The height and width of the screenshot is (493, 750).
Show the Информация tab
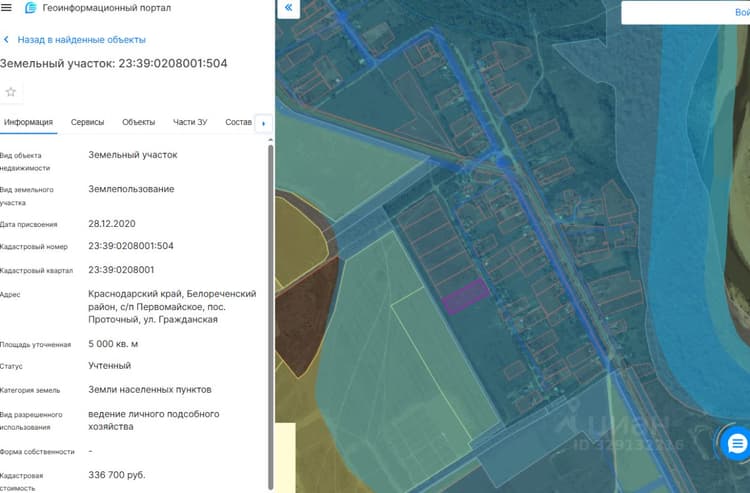click(28, 122)
